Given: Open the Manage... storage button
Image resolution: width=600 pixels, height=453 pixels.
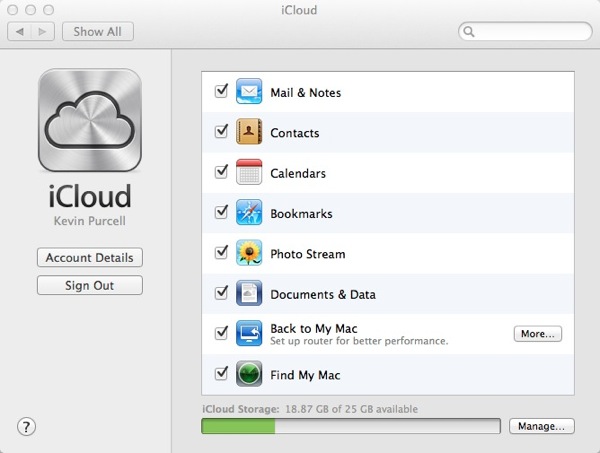Looking at the screenshot, I should [x=541, y=426].
